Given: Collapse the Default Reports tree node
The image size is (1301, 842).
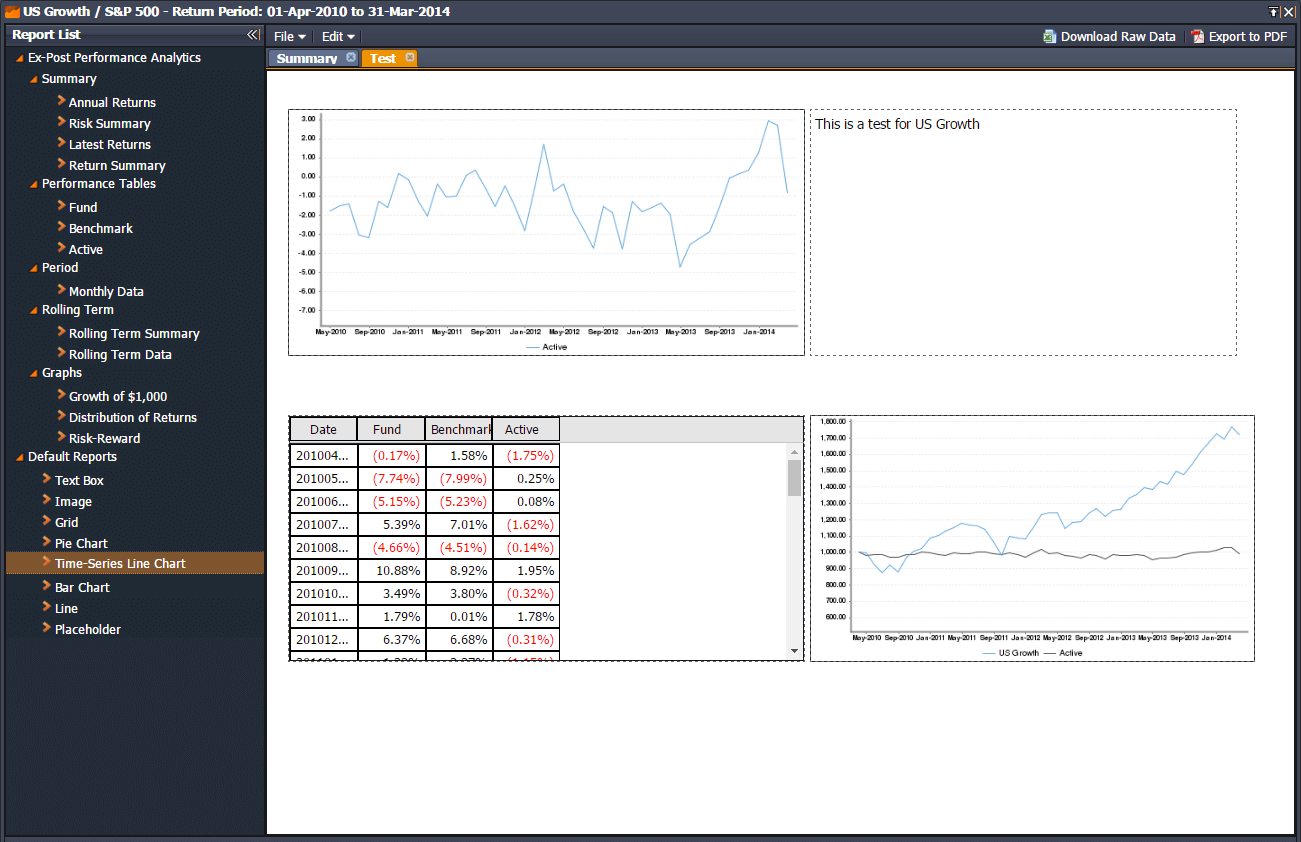Looking at the screenshot, I should point(20,457).
